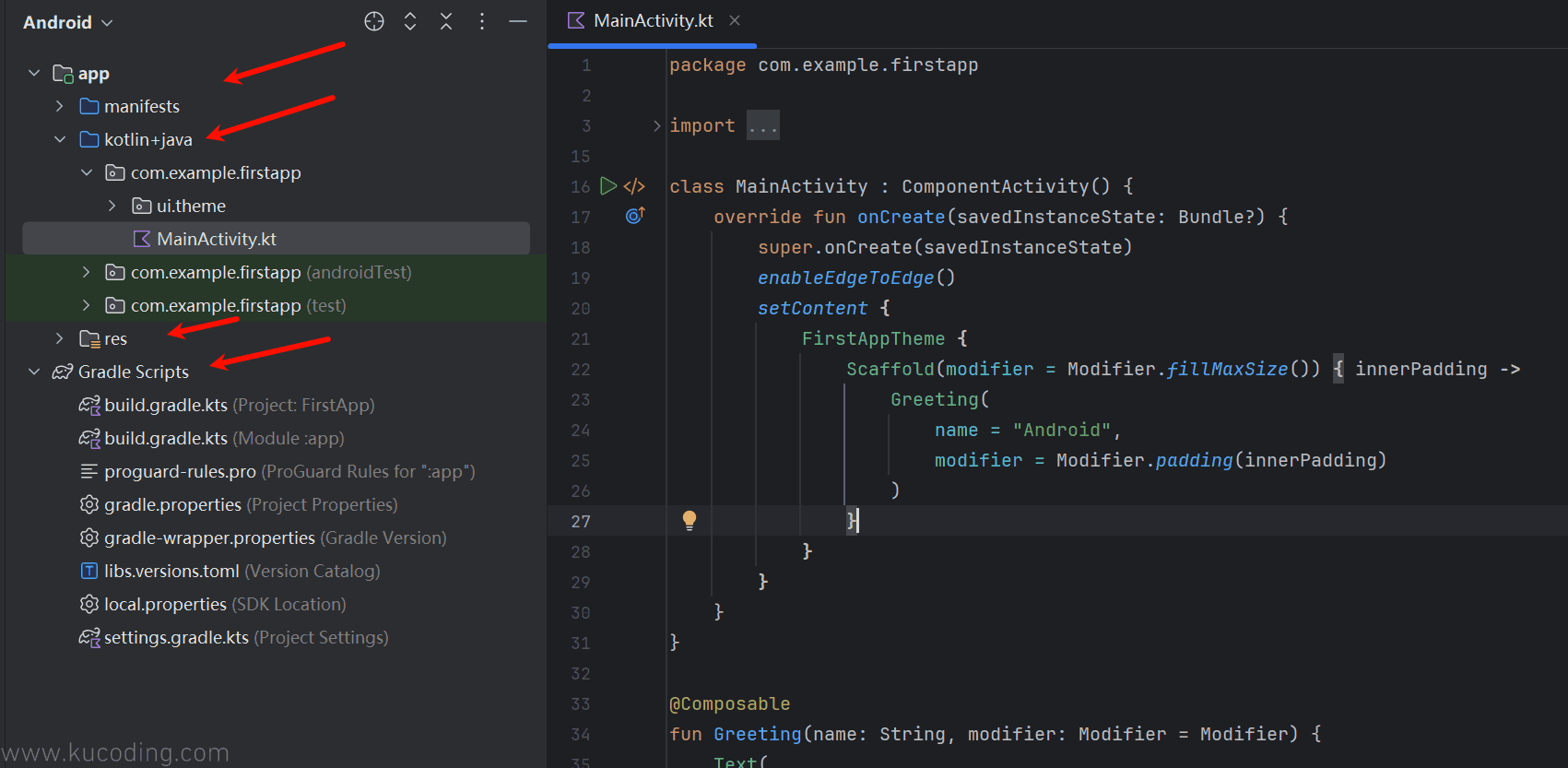Click enableEdgeToEdge call in code
Screen dimensions: 1568x768
845,278
